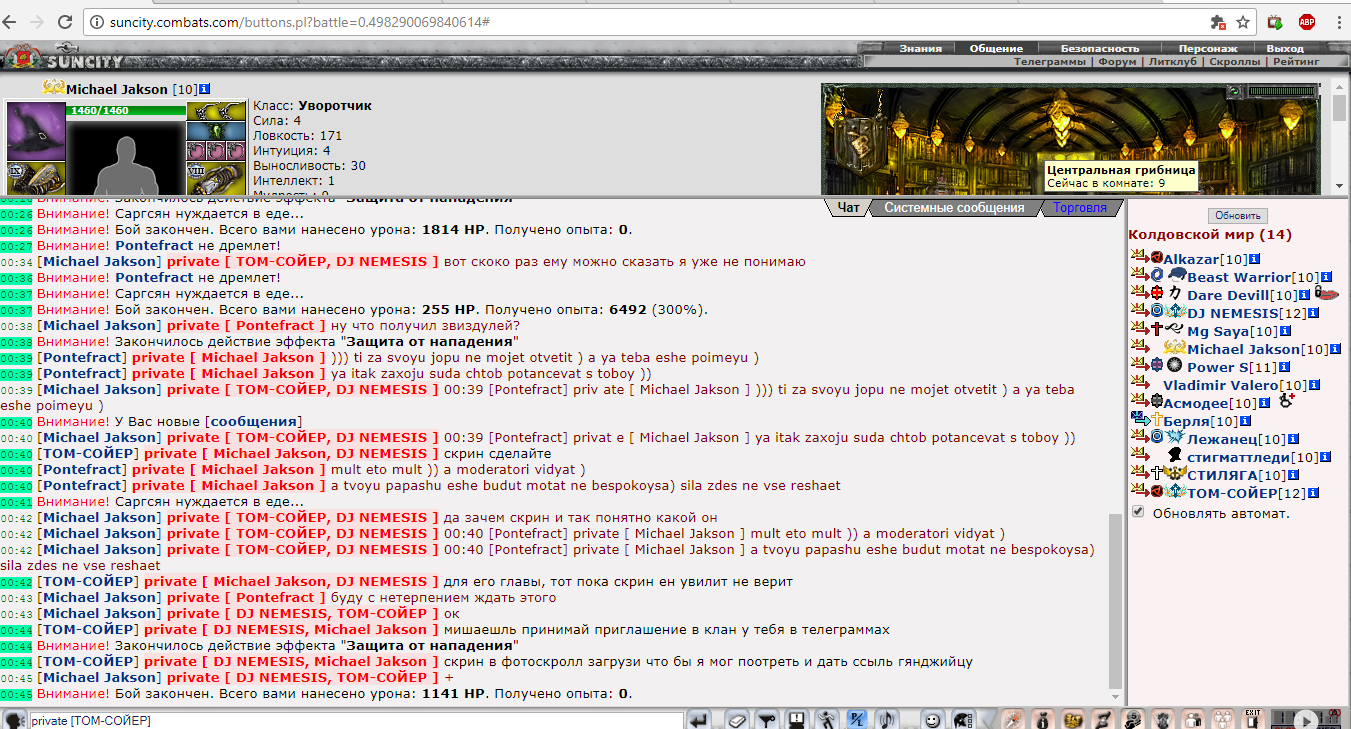The width and height of the screenshot is (1351, 729).
Task: Click player name 'Асмодее' in list
Action: coord(1195,403)
